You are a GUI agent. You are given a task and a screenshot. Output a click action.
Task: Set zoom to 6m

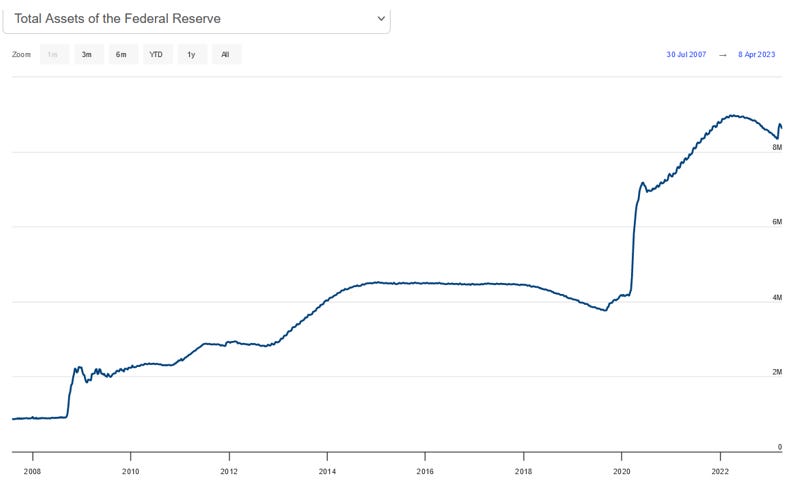[x=122, y=54]
